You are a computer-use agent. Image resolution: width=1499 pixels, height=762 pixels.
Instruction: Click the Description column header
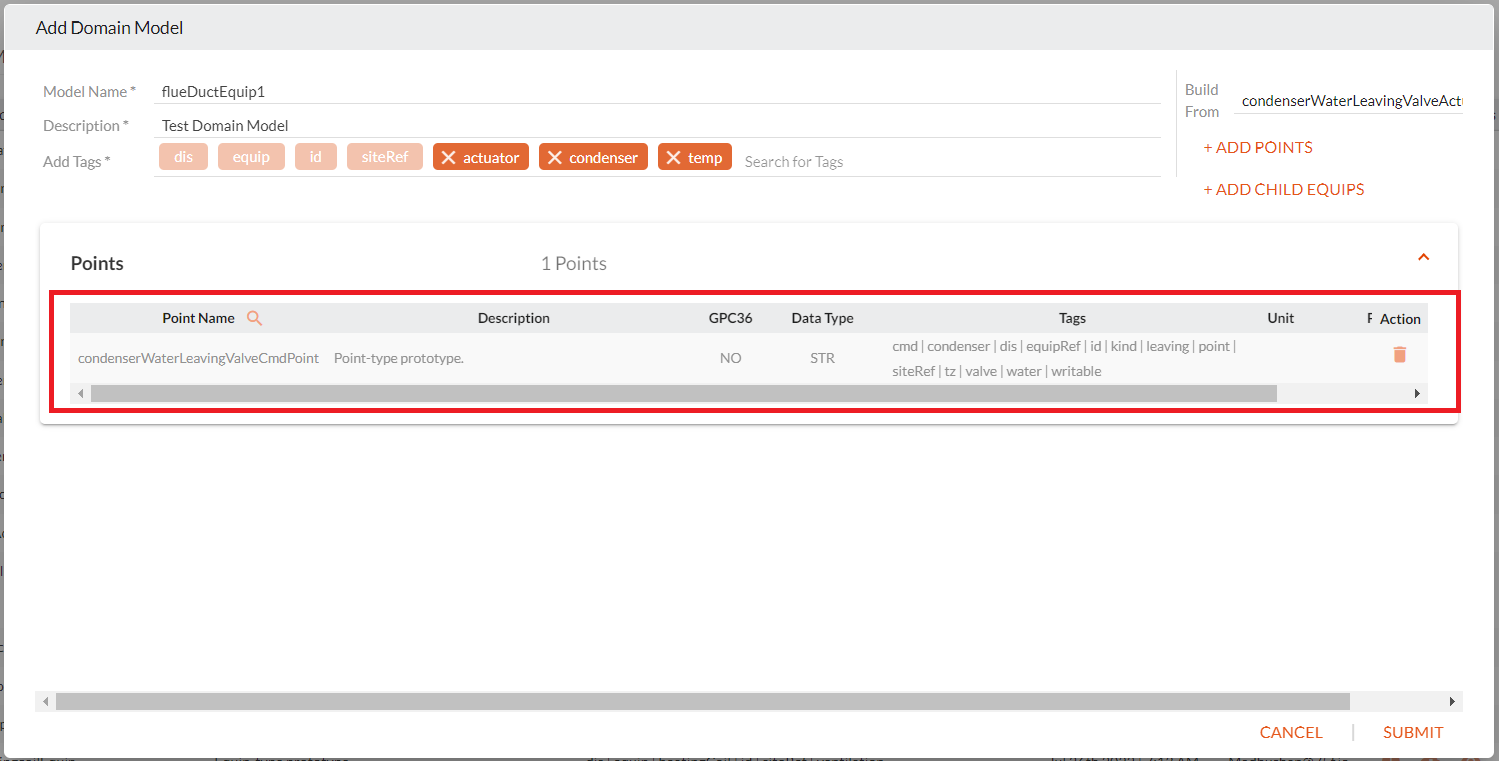514,318
